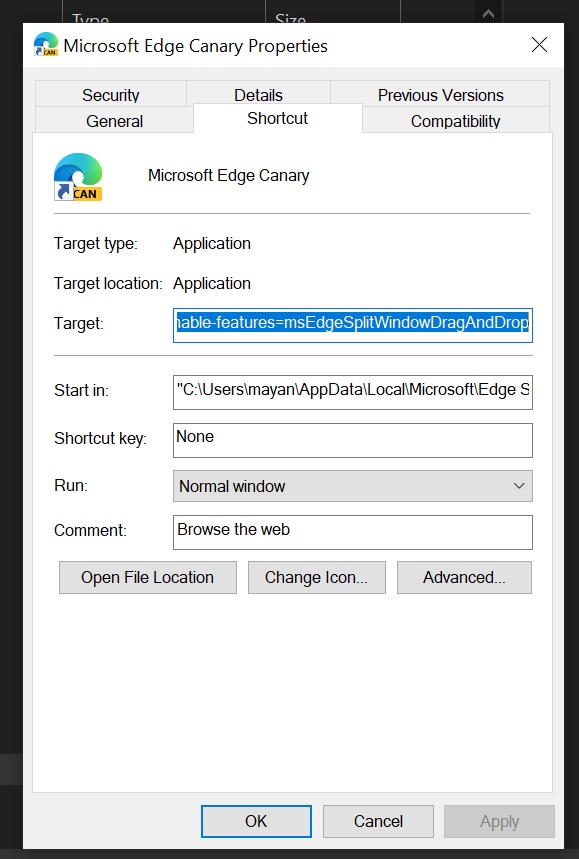The height and width of the screenshot is (859, 579).
Task: Dismiss the dialog with Cancel
Action: coord(378,821)
